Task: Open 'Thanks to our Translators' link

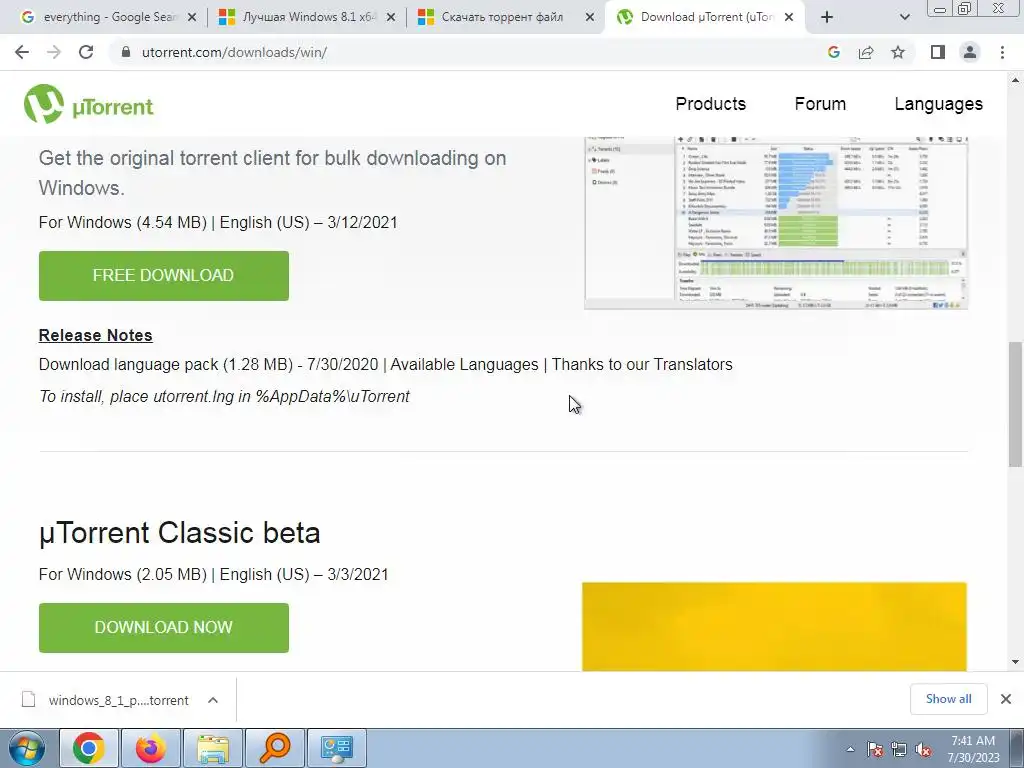Action: pyautogui.click(x=642, y=364)
